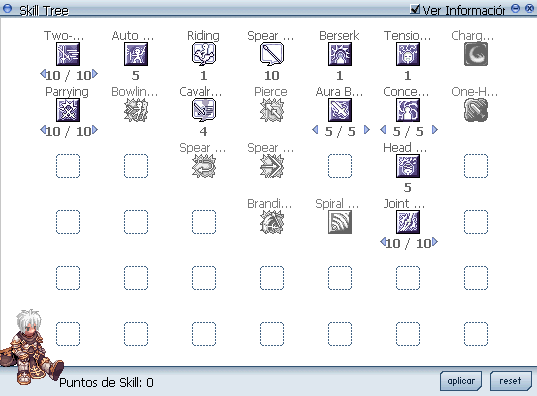Click the Parrying skill icon
The image size is (537, 396).
click(68, 110)
